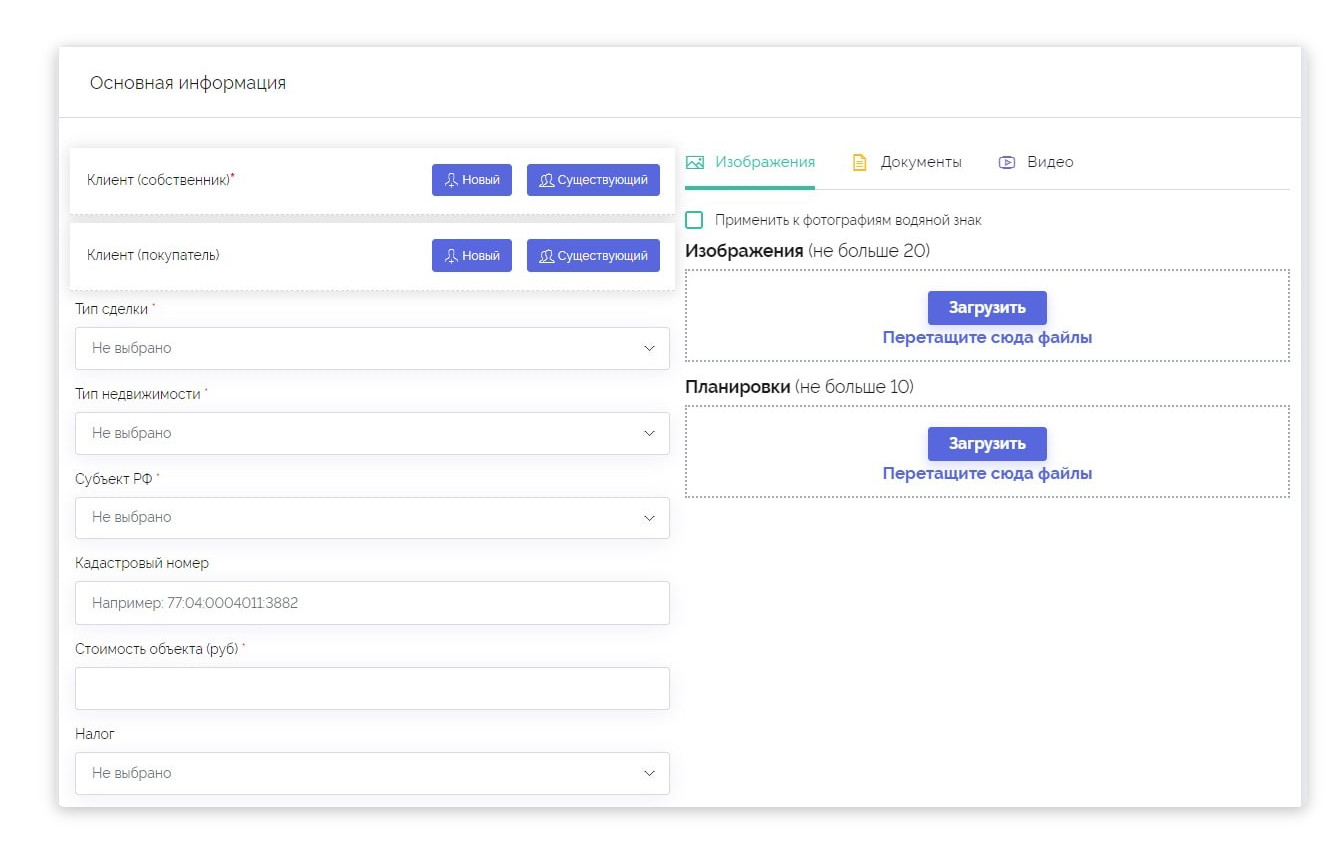This screenshot has height=858, width=1342.
Task: Click Перетащите сюда файлы in Изображения area
Action: (986, 338)
